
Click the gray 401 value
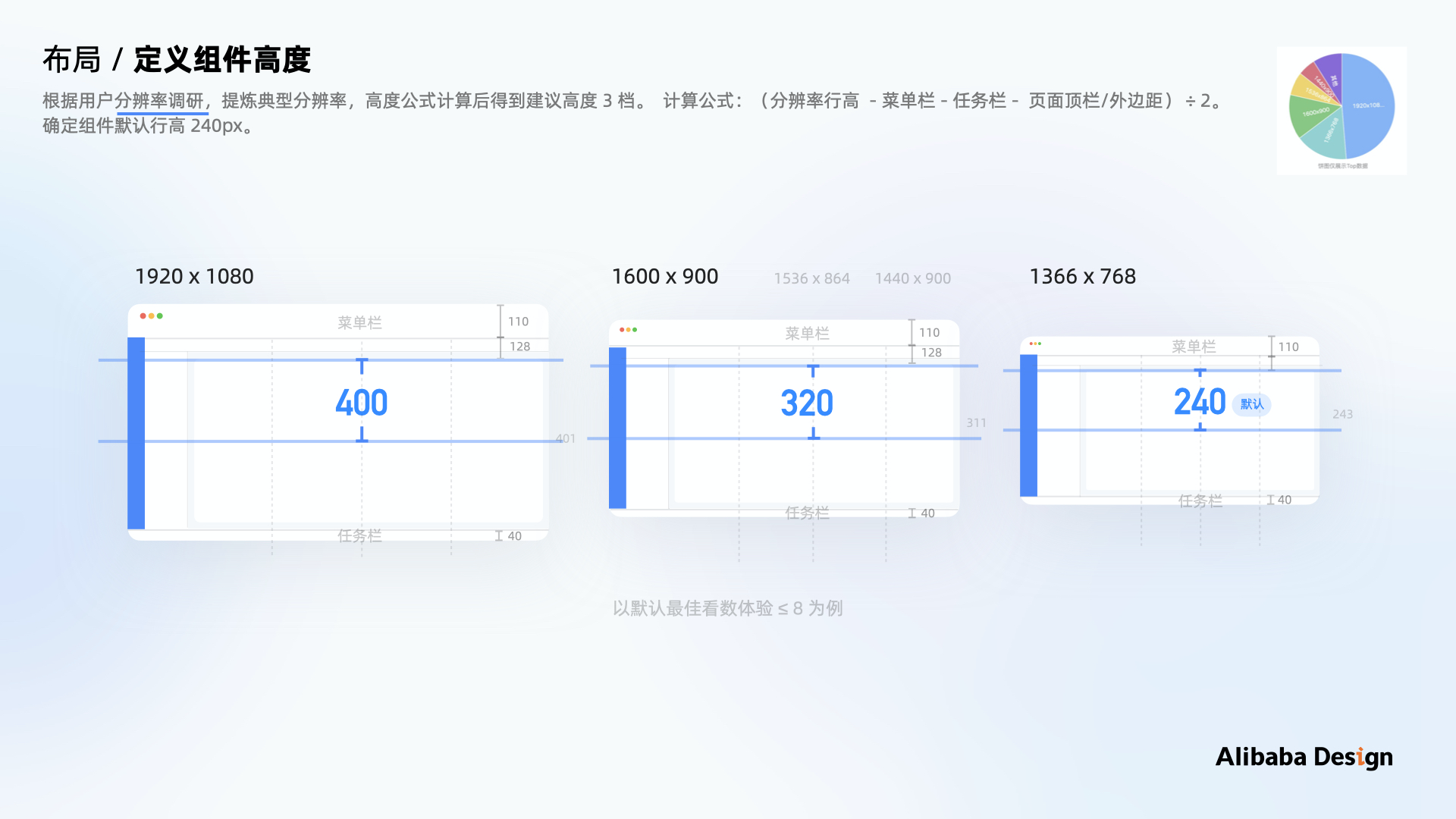point(566,438)
